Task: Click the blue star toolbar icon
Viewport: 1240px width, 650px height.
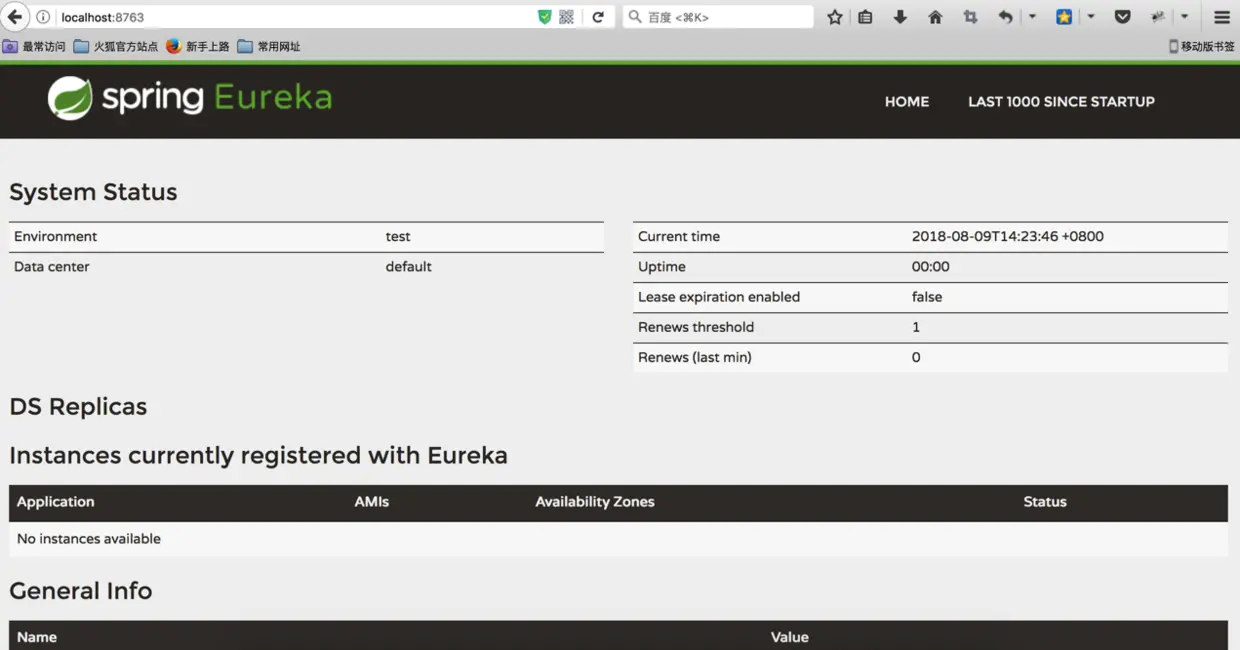Action: (1064, 17)
